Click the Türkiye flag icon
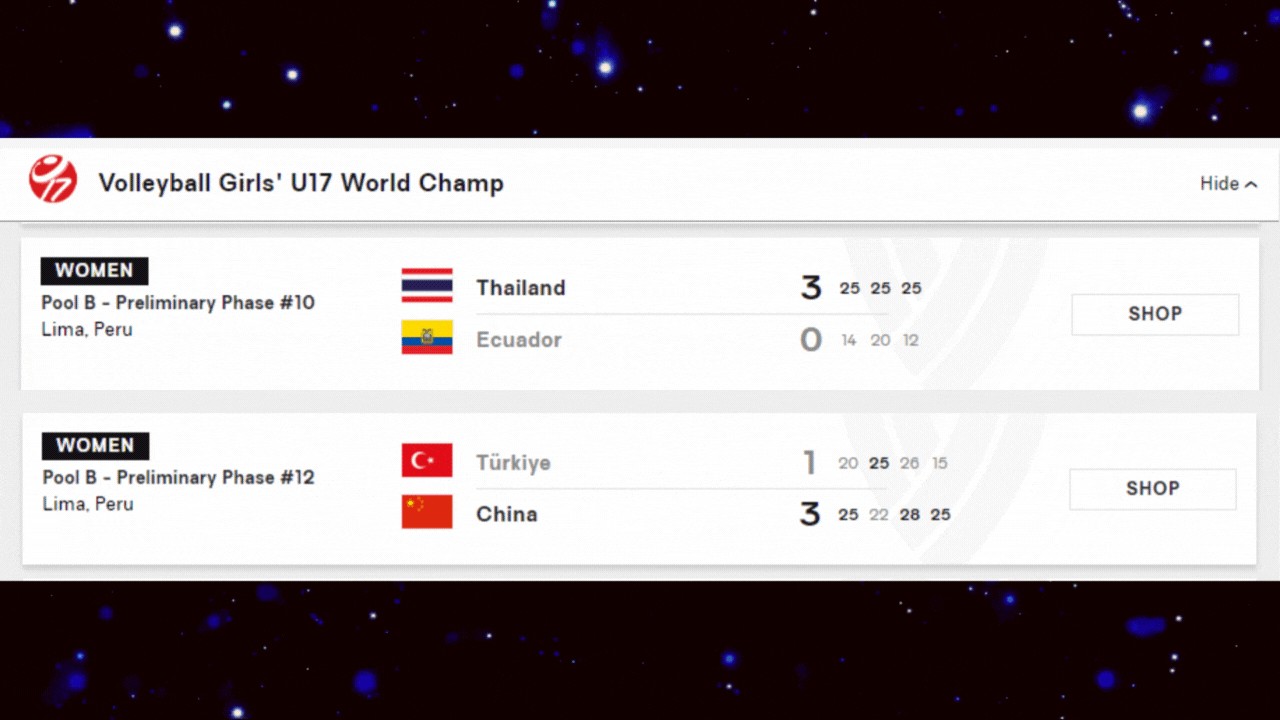Image resolution: width=1280 pixels, height=720 pixels. click(x=427, y=461)
